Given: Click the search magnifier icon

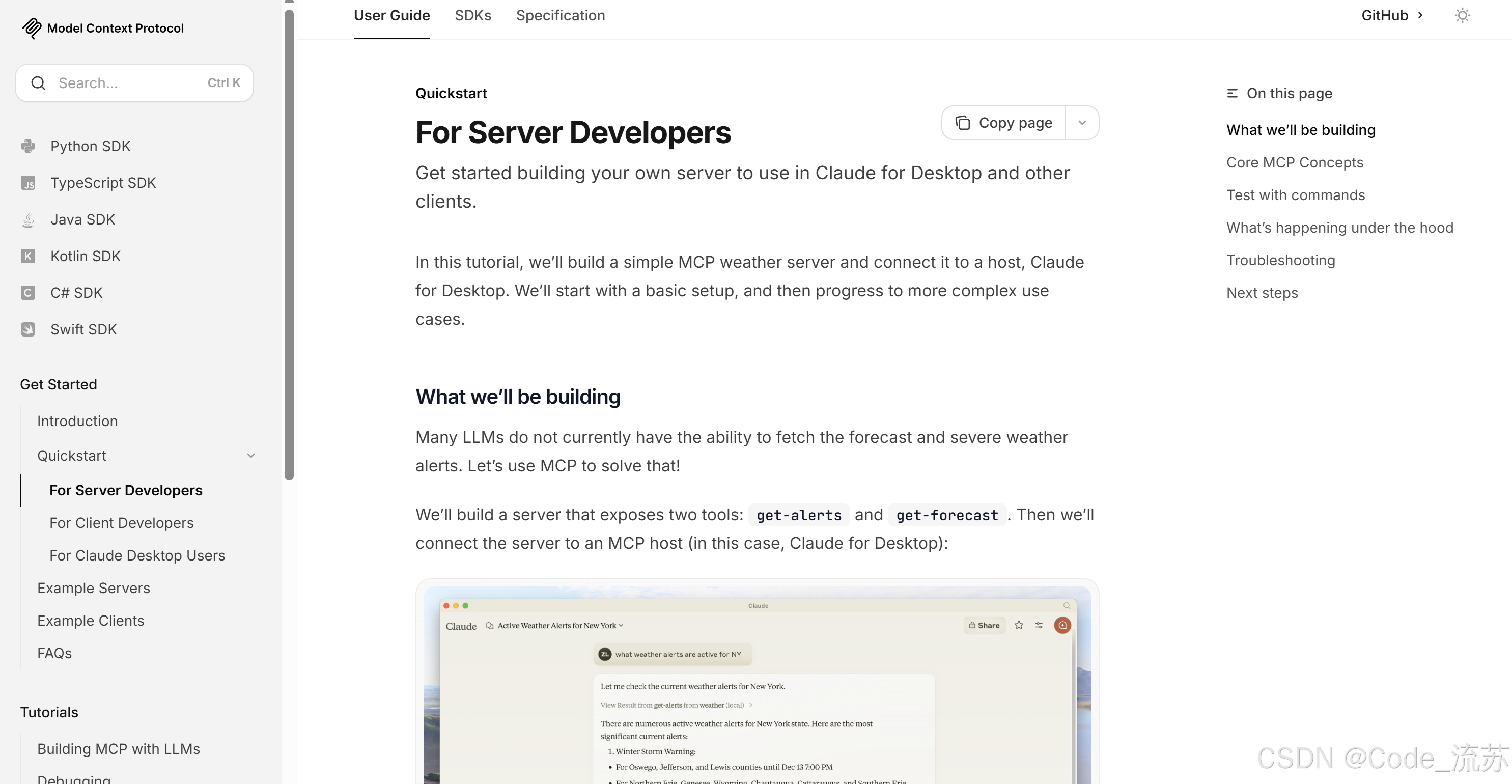Looking at the screenshot, I should [38, 83].
